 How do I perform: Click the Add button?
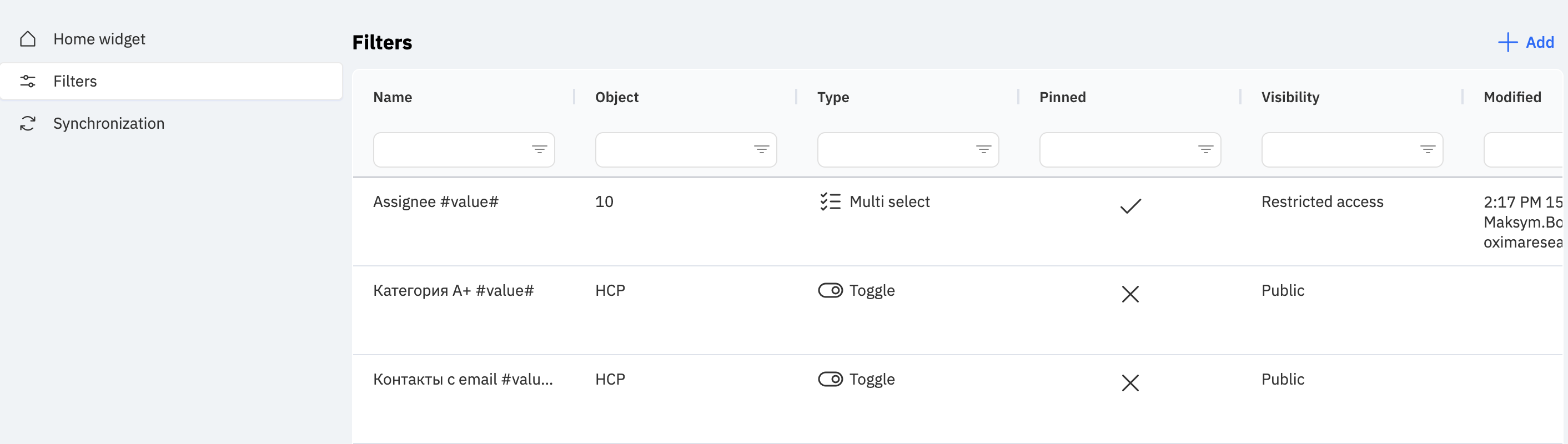(1526, 43)
